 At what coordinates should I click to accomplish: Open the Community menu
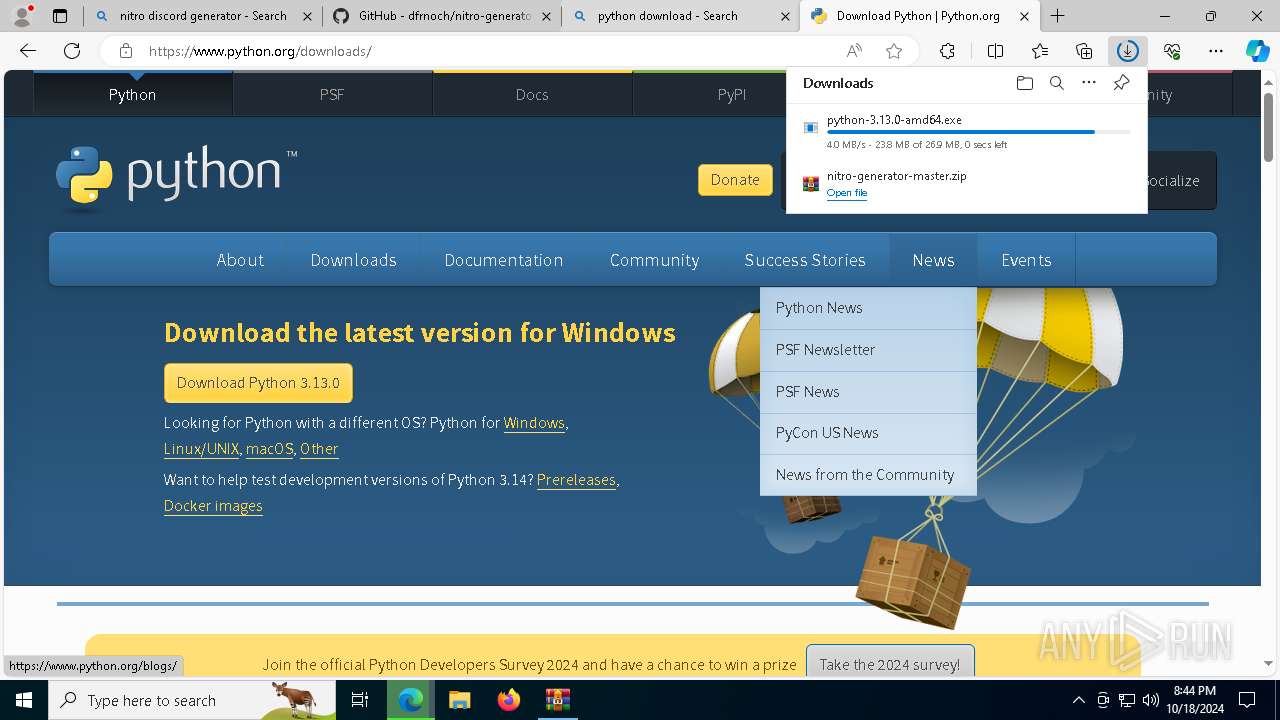click(654, 260)
